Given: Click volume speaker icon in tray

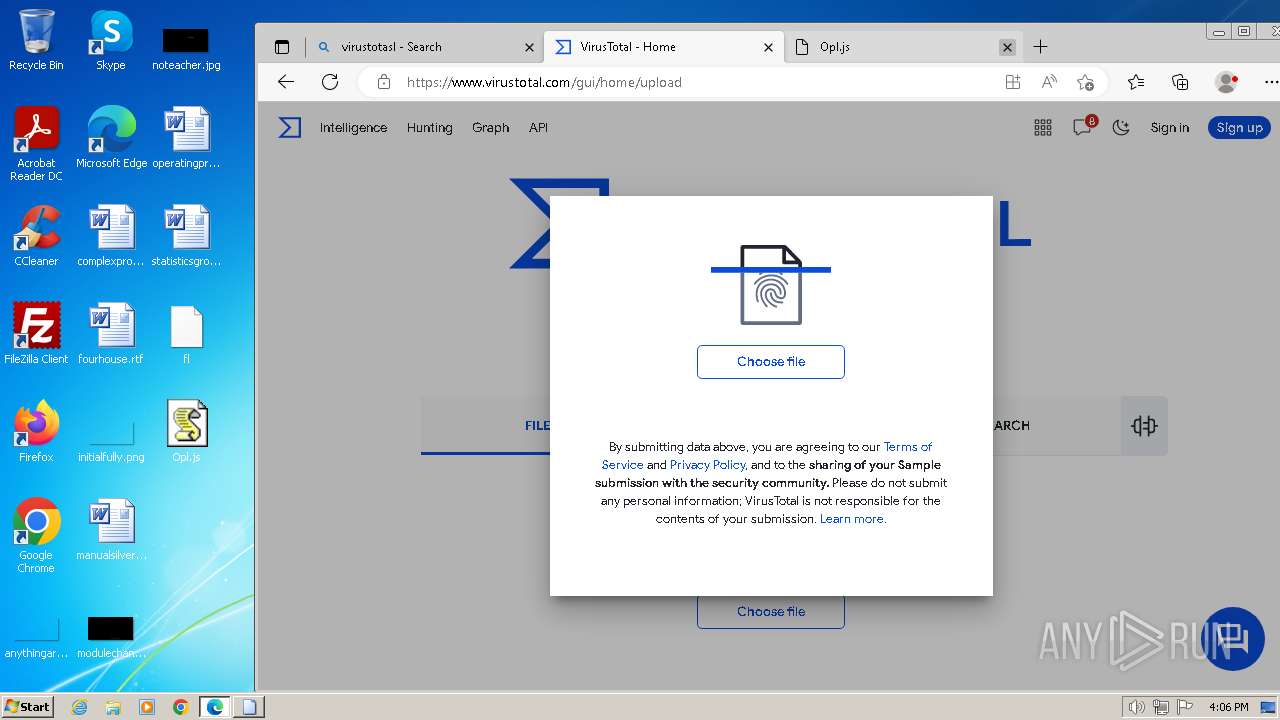Looking at the screenshot, I should pos(1136,707).
